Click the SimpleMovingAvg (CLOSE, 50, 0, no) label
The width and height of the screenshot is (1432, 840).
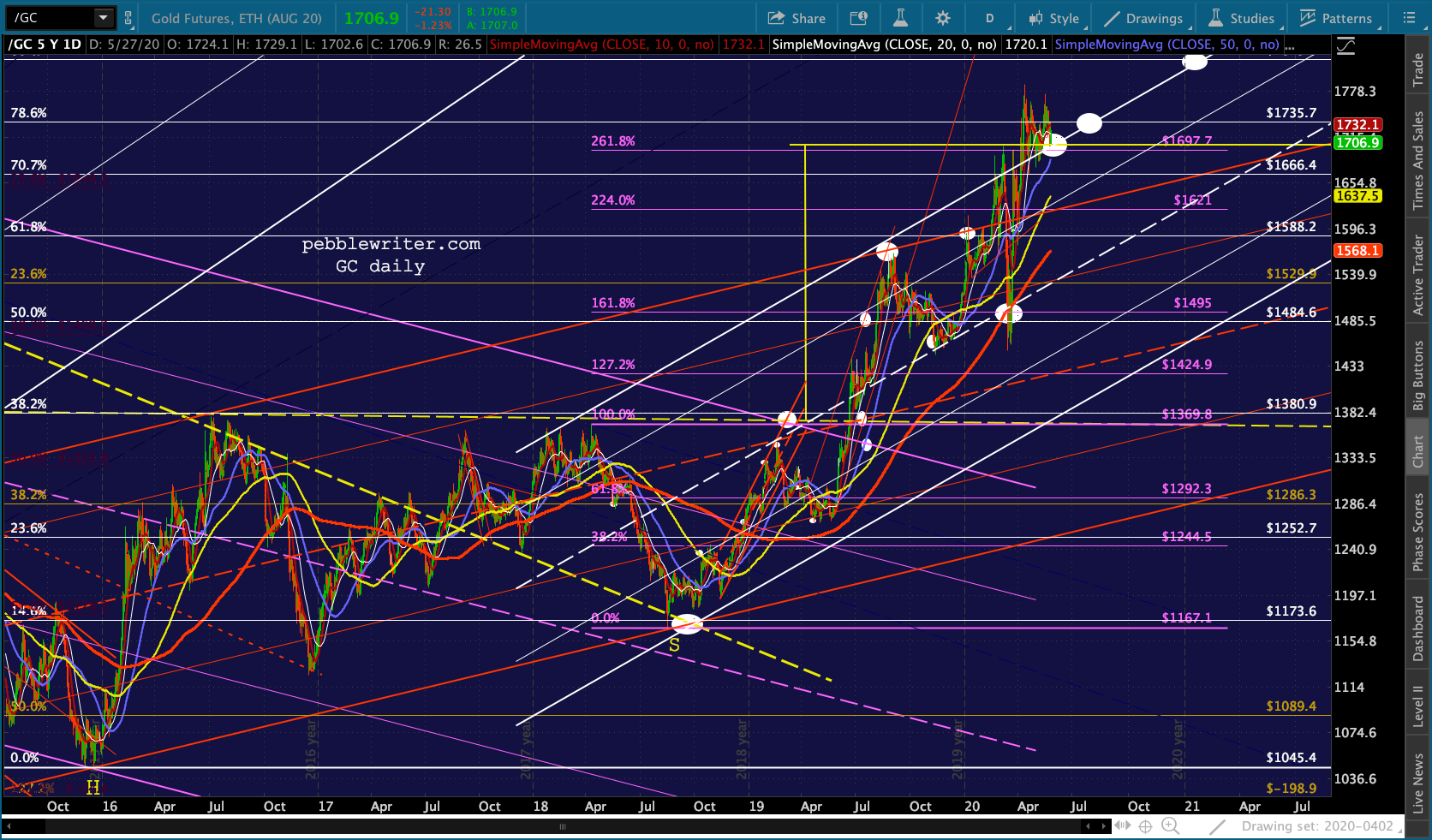(1166, 45)
